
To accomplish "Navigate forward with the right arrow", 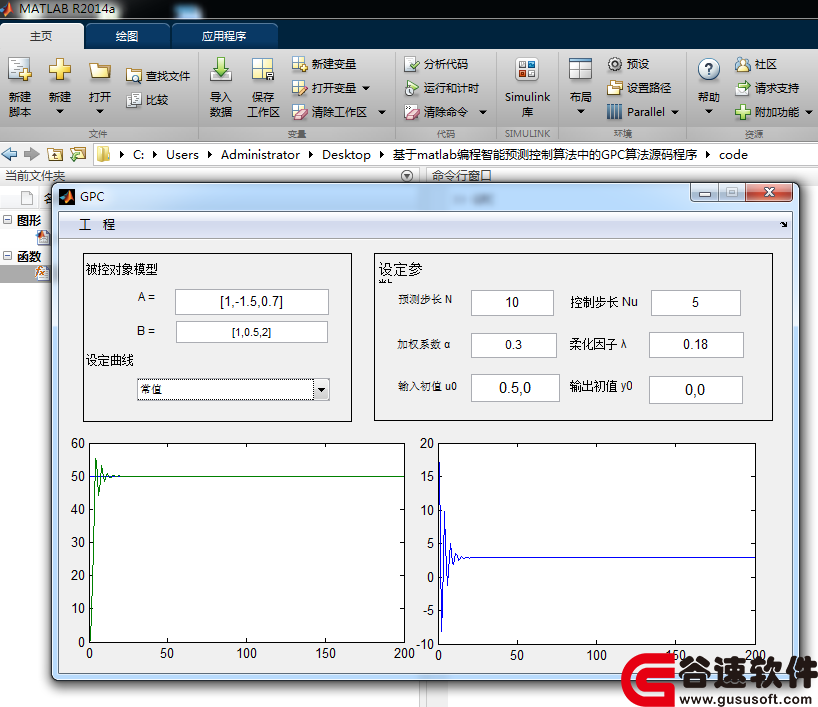I will click(x=32, y=154).
